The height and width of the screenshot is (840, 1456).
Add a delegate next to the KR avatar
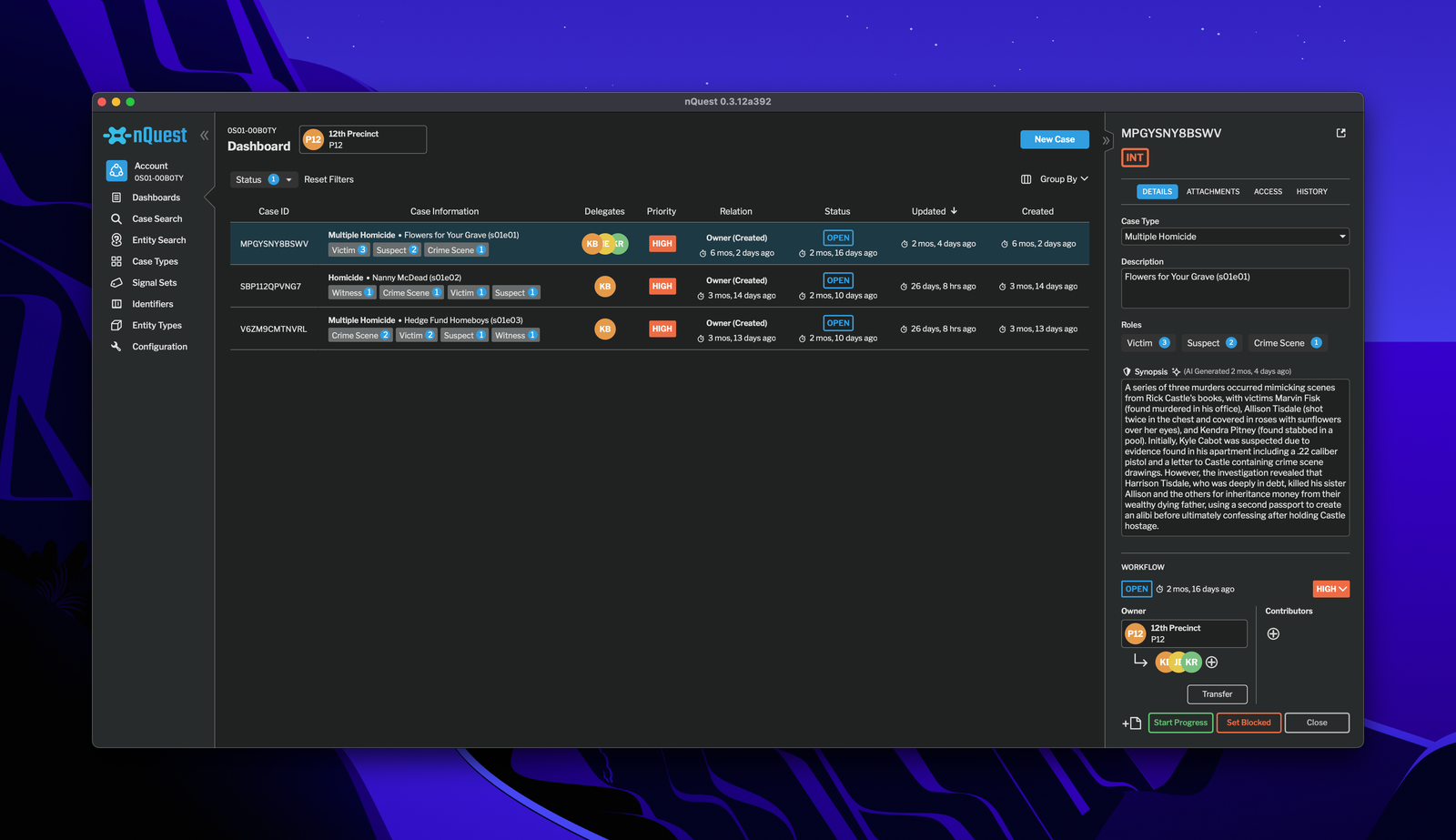click(1211, 663)
